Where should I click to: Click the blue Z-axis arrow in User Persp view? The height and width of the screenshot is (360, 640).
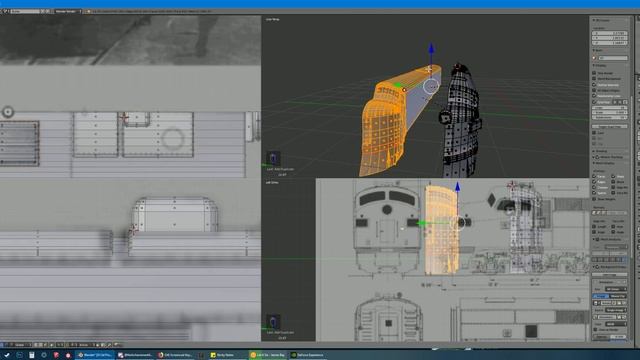[x=431, y=47]
